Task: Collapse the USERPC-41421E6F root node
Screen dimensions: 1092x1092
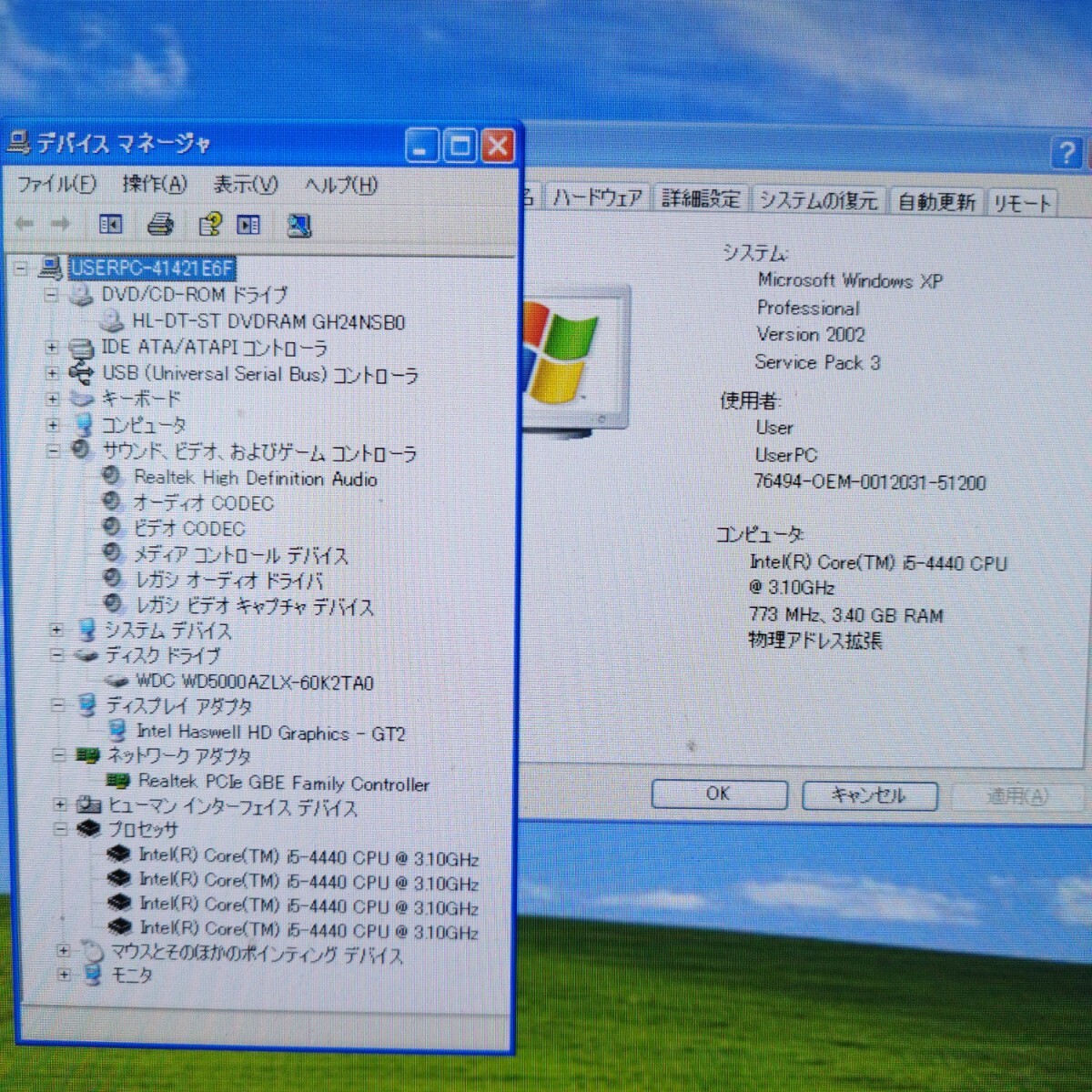Action: coord(21,268)
